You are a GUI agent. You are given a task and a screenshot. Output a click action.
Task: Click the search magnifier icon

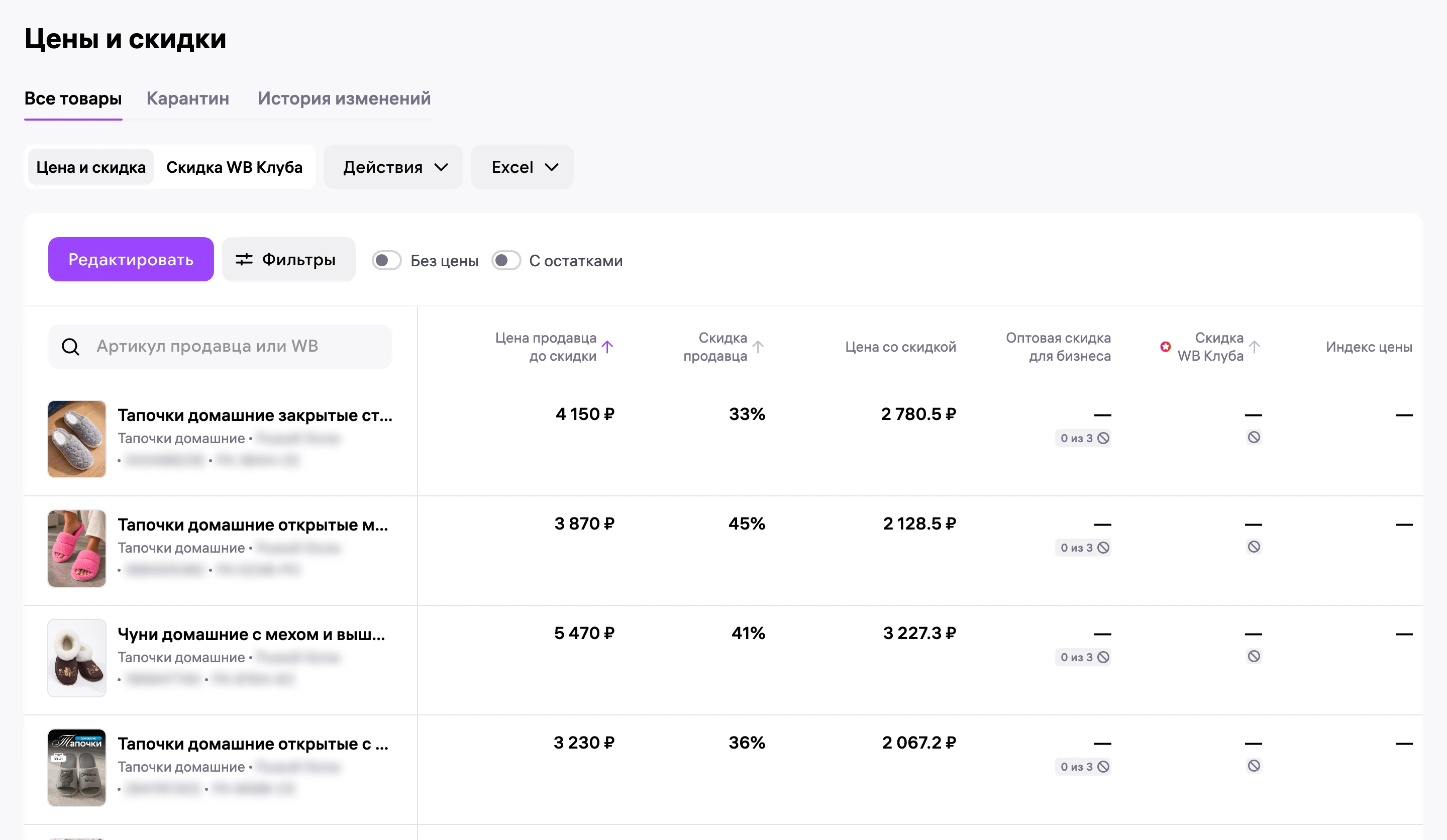click(71, 347)
